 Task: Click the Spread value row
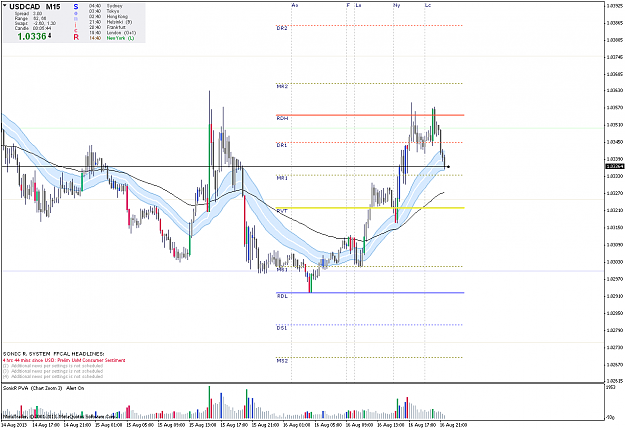[x=28, y=14]
